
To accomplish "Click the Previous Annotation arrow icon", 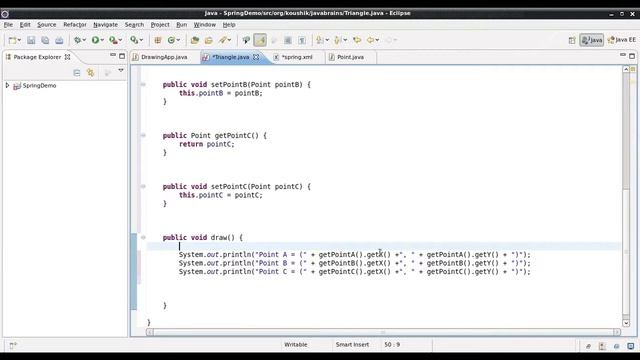I will click(337, 40).
